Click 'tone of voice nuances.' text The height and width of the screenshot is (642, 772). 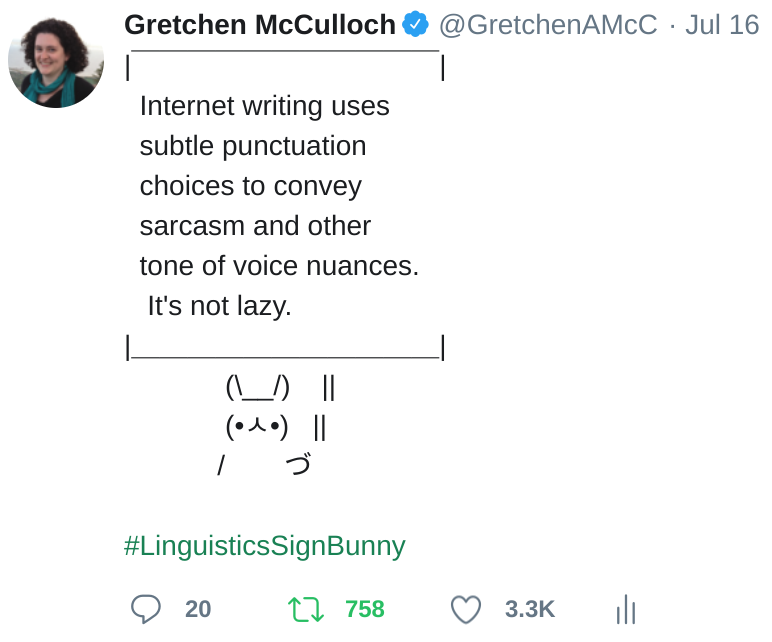tap(279, 266)
